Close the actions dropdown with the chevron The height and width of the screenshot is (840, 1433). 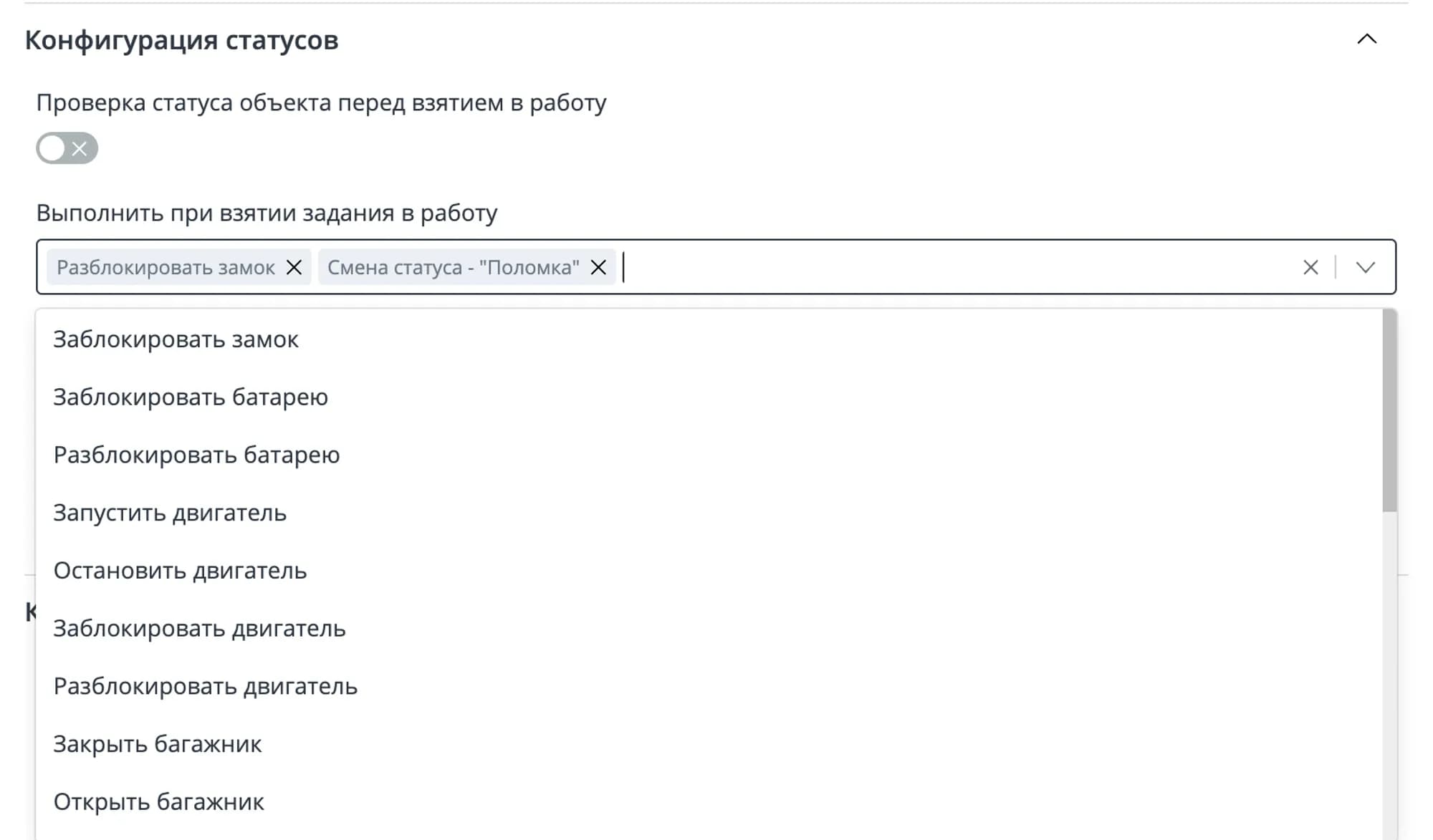coord(1366,267)
